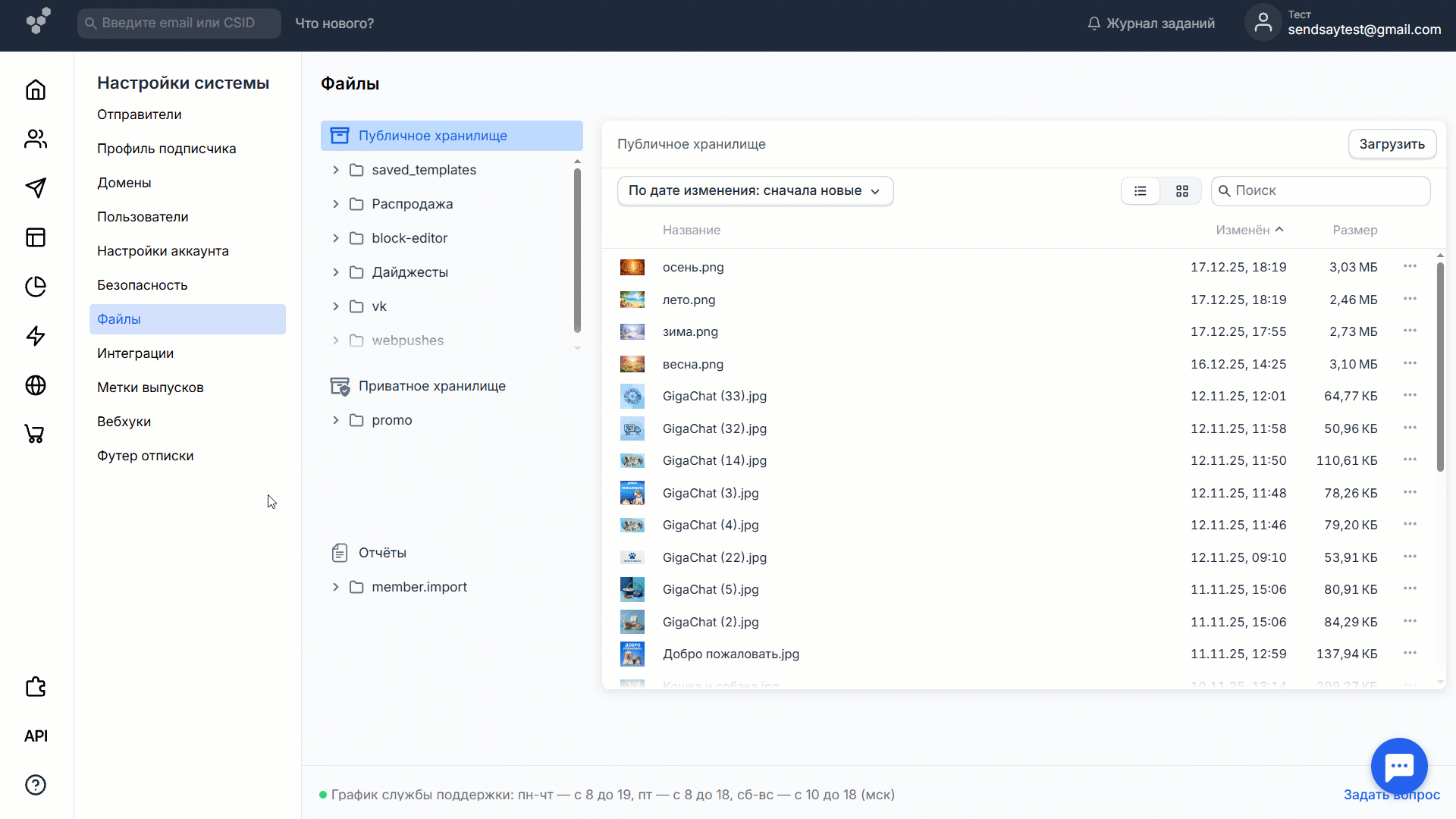The width and height of the screenshot is (1456, 819).
Task: Expand the Распродажа folder
Action: (x=335, y=204)
